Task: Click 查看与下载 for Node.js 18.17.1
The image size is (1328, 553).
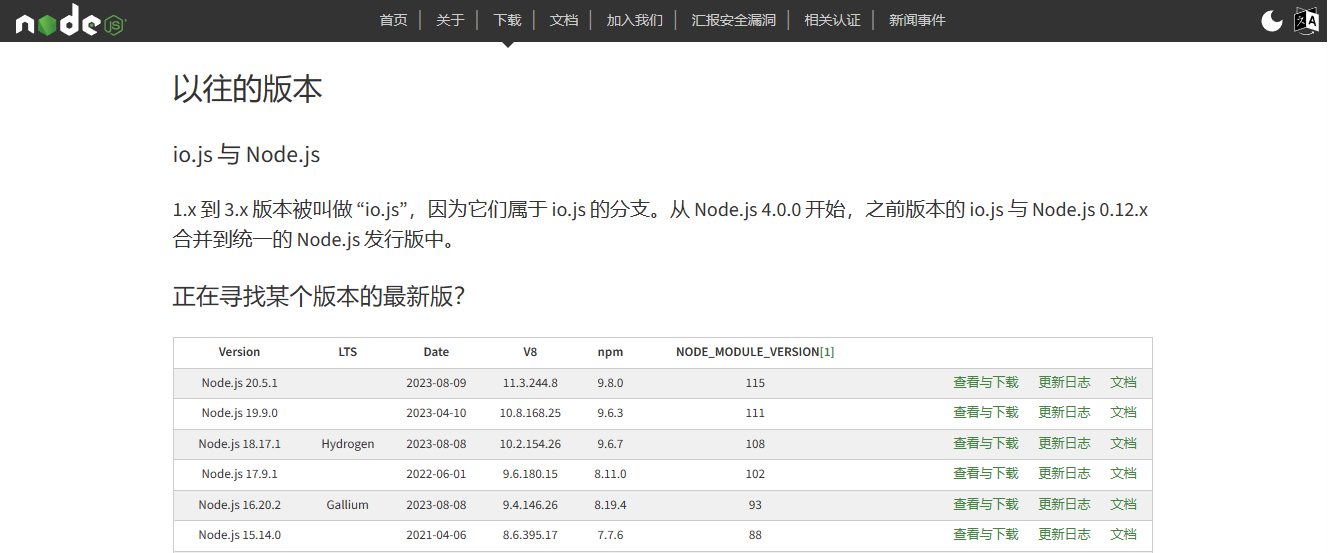Action: coord(986,443)
